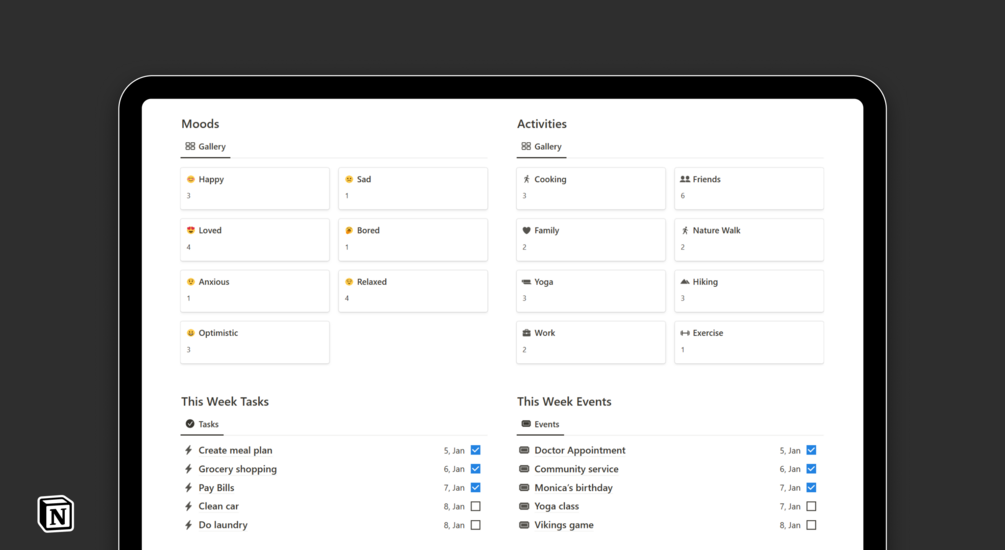Click the Work briefcase icon

tap(526, 333)
